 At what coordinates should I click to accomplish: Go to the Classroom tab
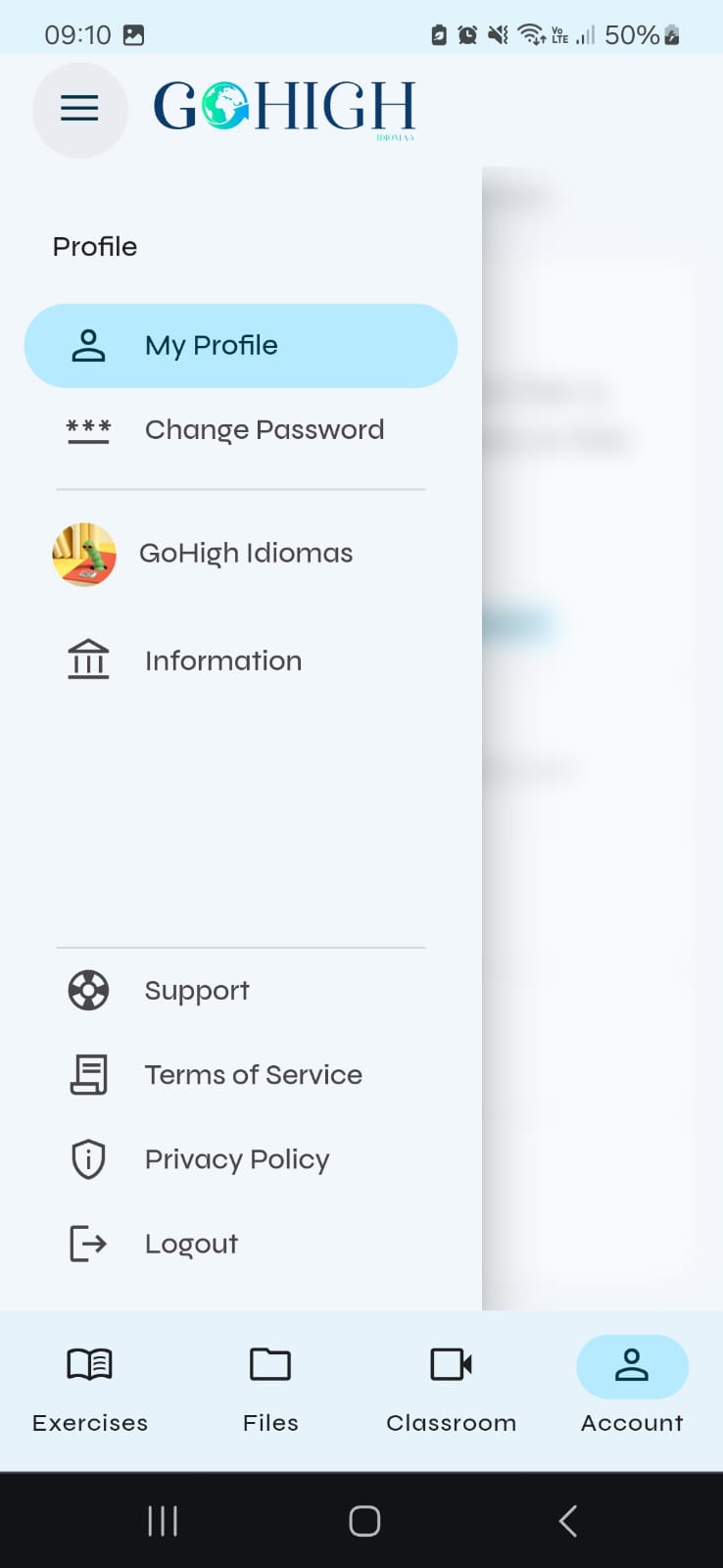pyautogui.click(x=451, y=1387)
